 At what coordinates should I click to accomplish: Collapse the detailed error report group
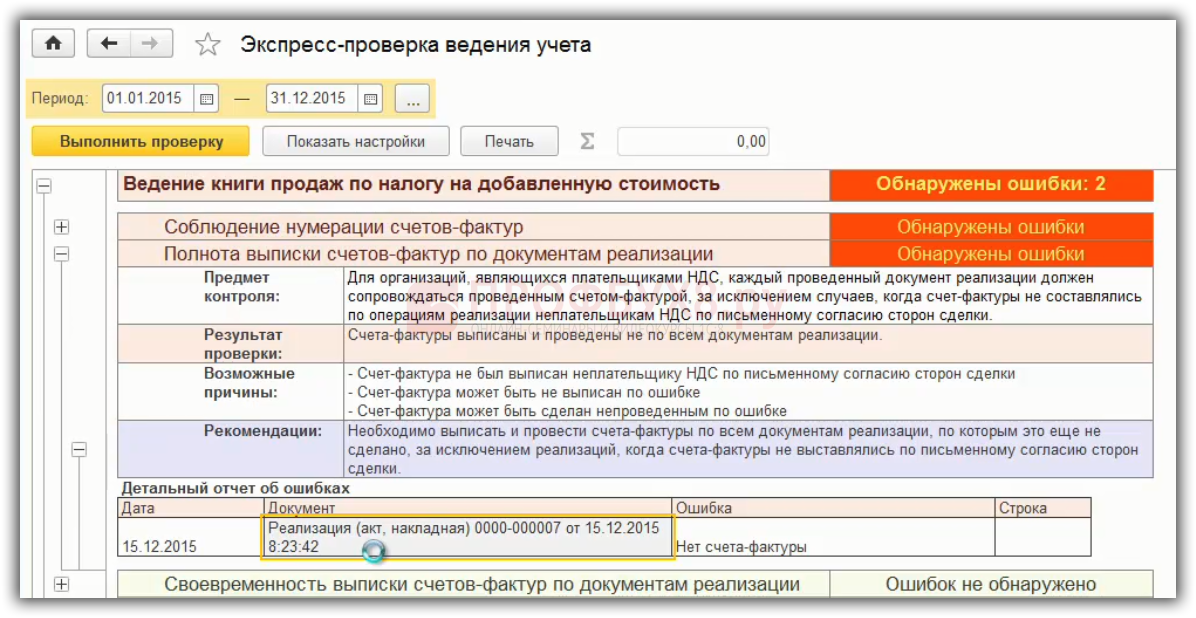click(79, 450)
